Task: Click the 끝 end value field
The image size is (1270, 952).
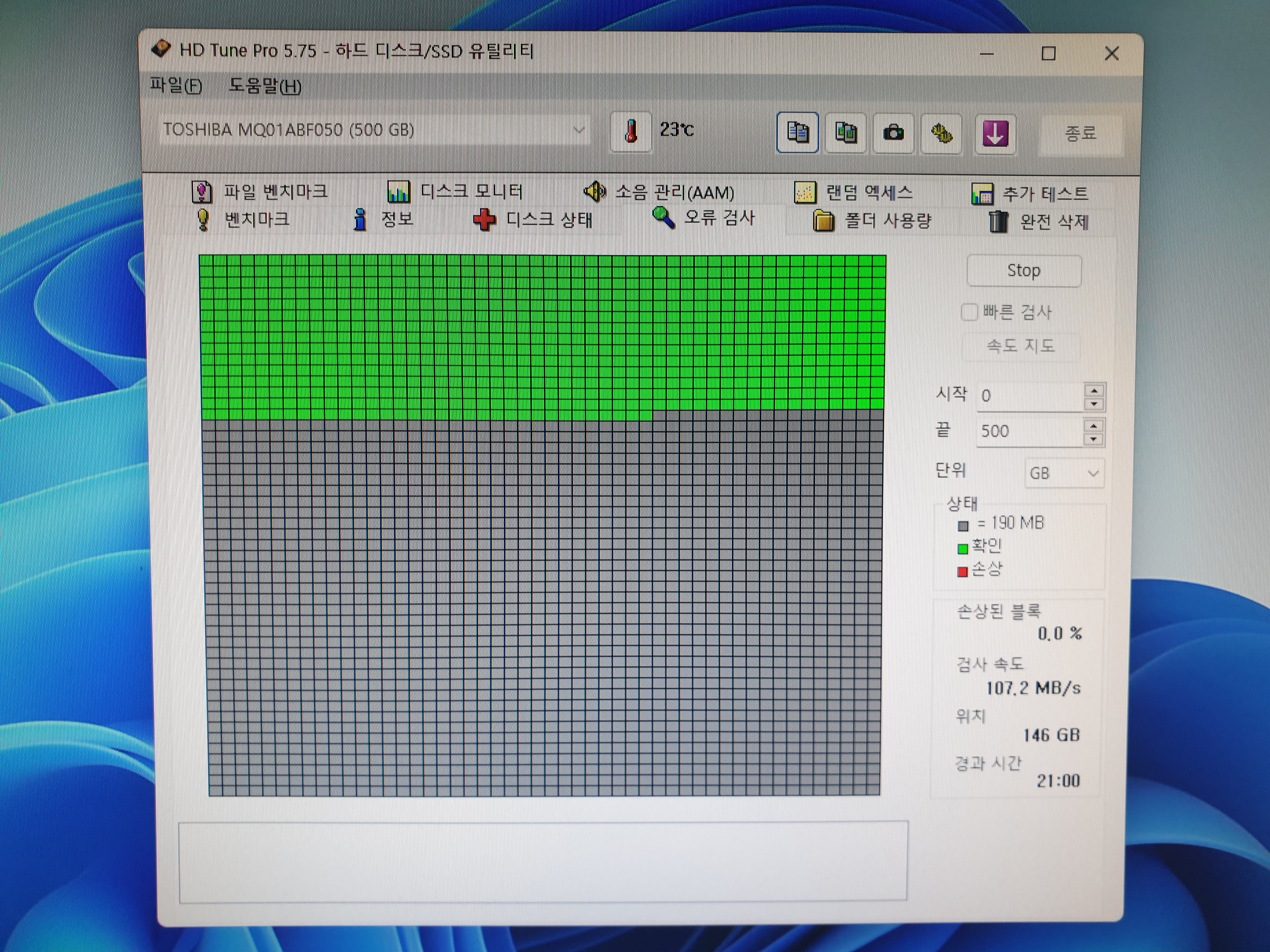Action: tap(1028, 431)
